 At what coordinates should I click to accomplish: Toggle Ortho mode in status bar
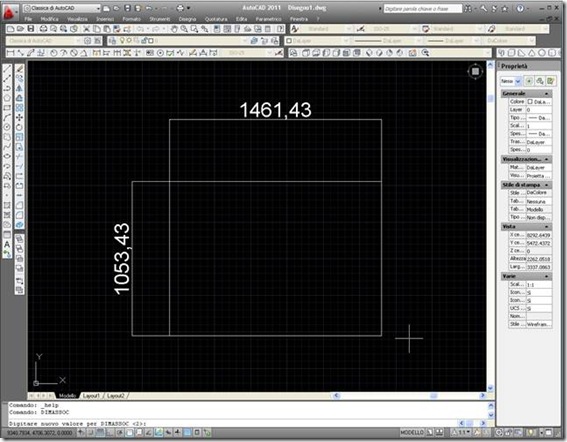pyautogui.click(x=110, y=432)
